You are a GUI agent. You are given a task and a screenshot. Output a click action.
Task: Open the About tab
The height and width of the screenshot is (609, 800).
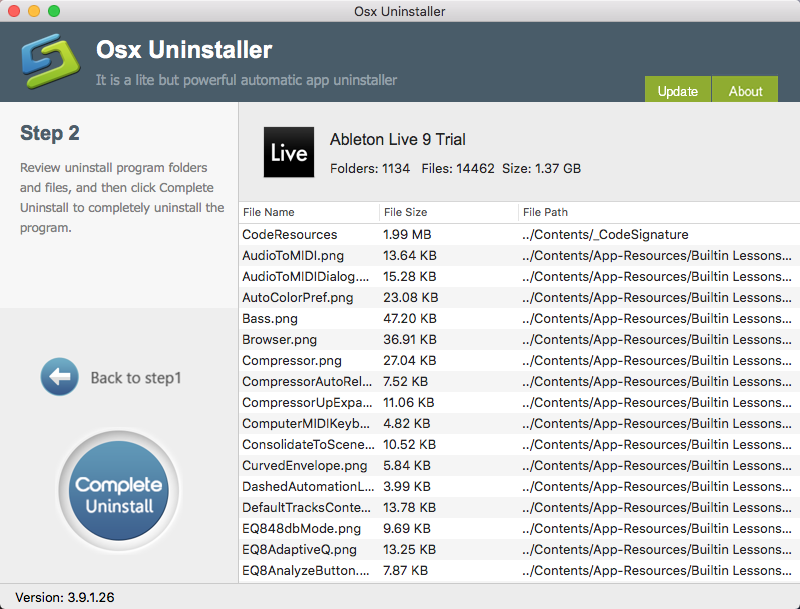[x=745, y=90]
